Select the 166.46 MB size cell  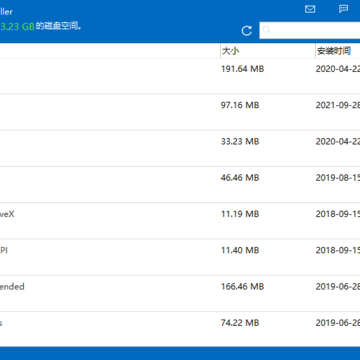point(242,287)
